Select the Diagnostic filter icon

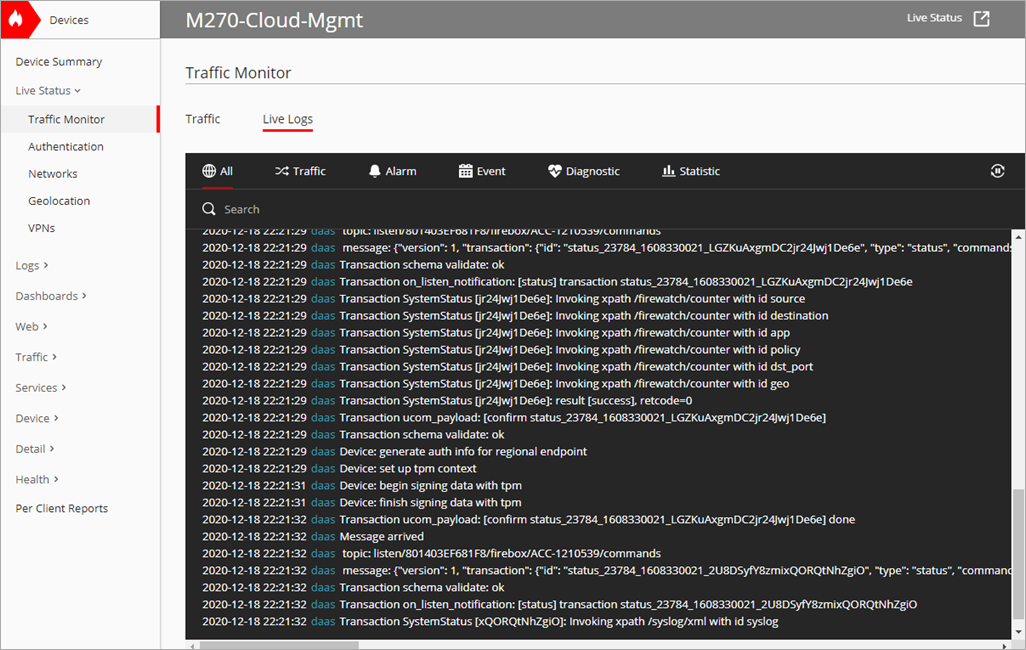[x=554, y=170]
